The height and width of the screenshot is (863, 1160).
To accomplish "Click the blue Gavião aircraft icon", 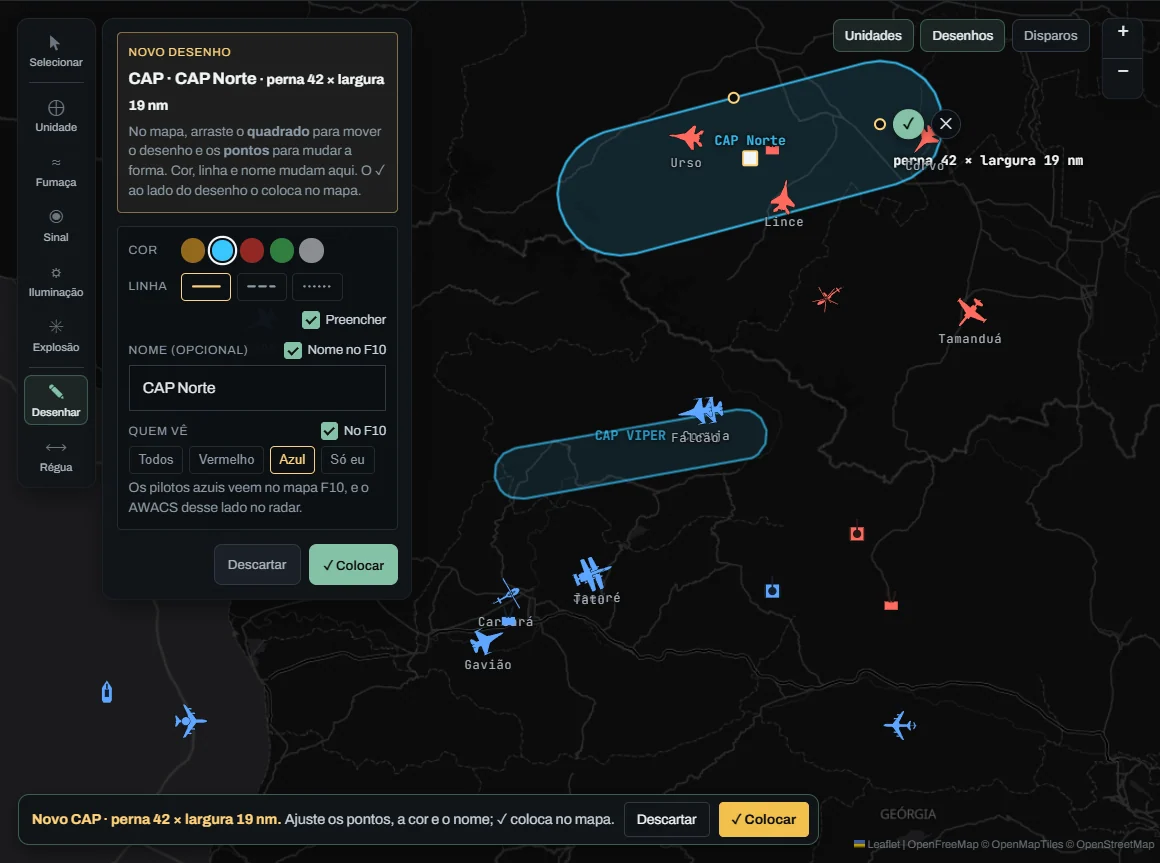I will click(485, 641).
